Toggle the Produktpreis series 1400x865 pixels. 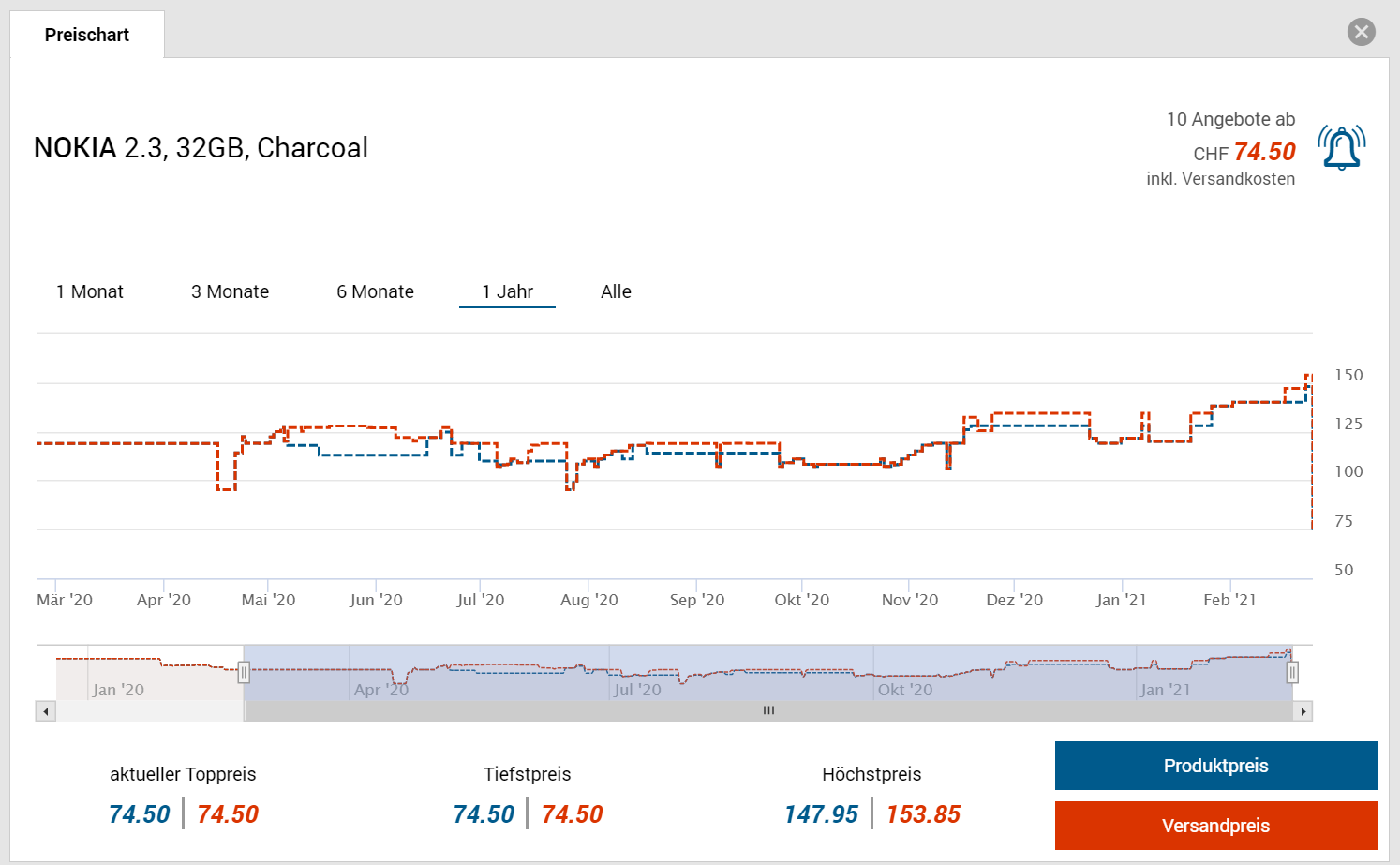pyautogui.click(x=1215, y=766)
